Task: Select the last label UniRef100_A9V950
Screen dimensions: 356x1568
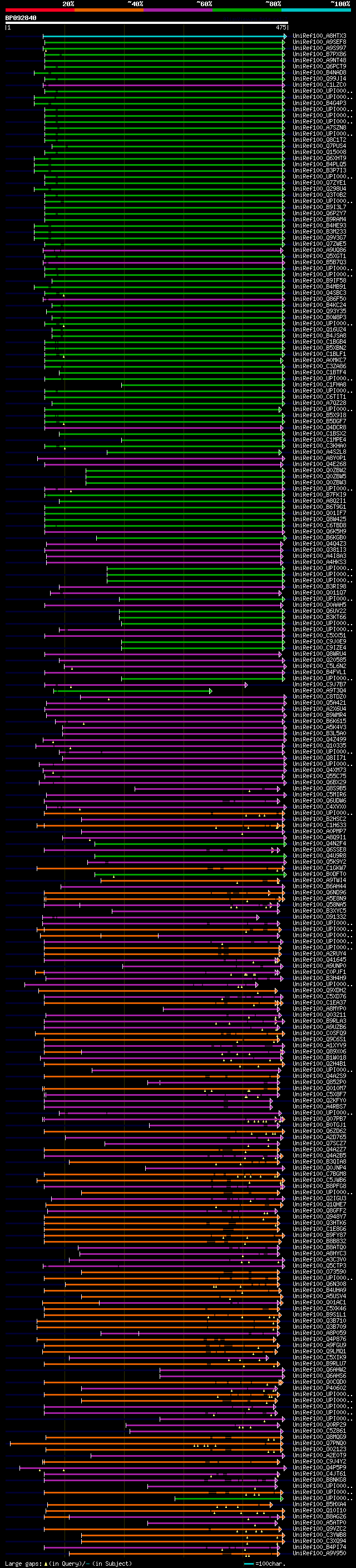Action: click(319, 1554)
